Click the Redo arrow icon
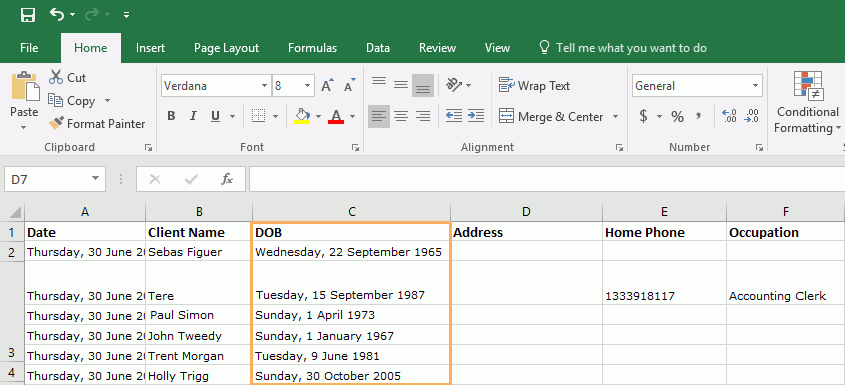Viewport: 845px width, 385px height. [93, 14]
